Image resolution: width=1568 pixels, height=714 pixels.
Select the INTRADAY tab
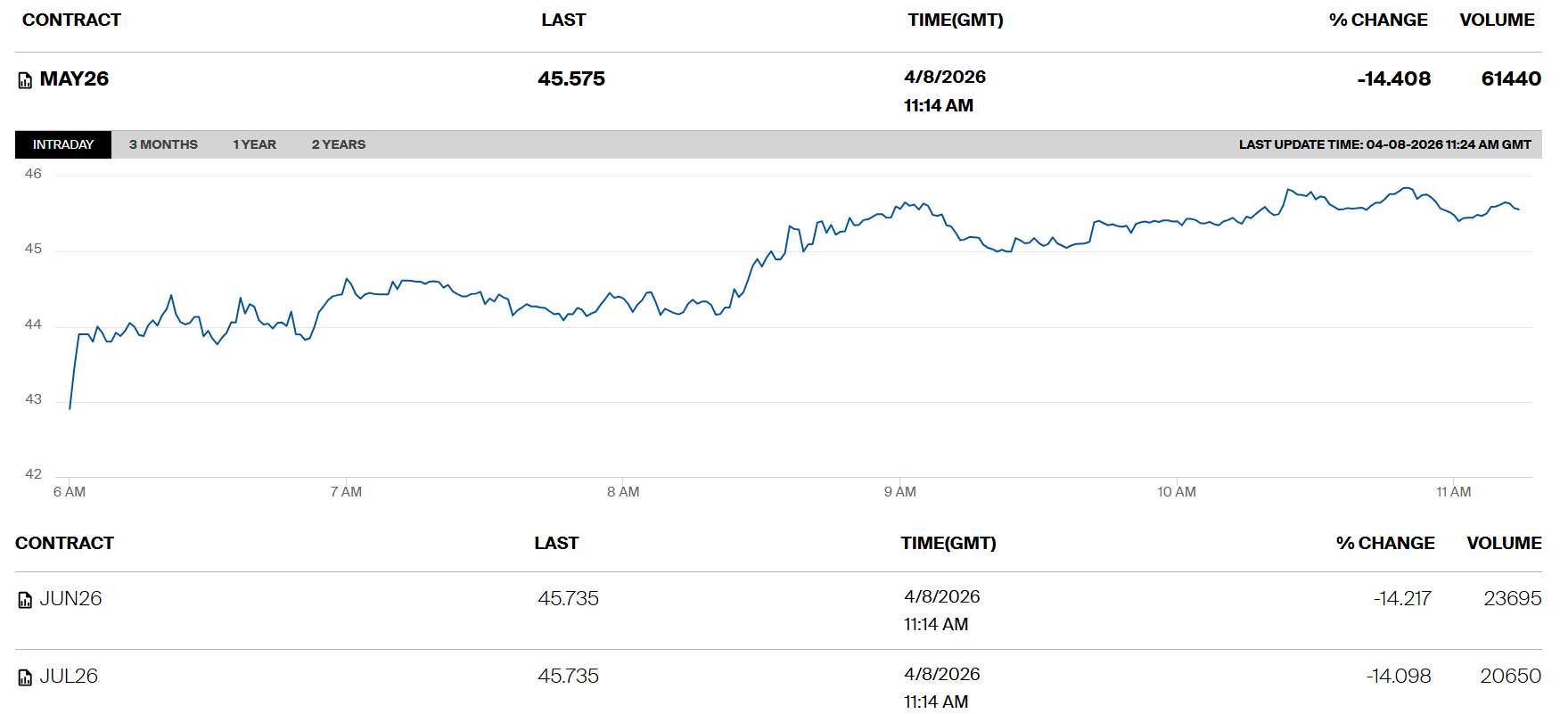[x=63, y=144]
